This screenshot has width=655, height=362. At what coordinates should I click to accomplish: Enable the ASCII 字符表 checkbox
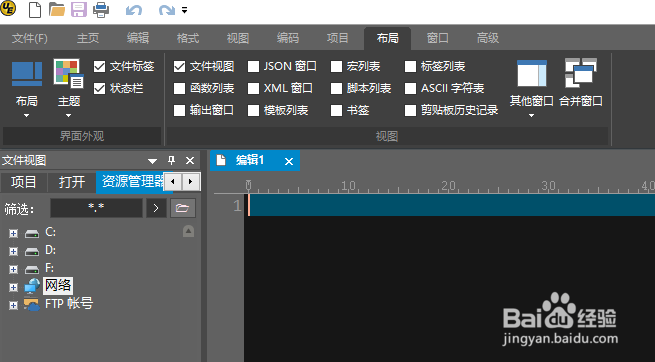click(x=411, y=89)
